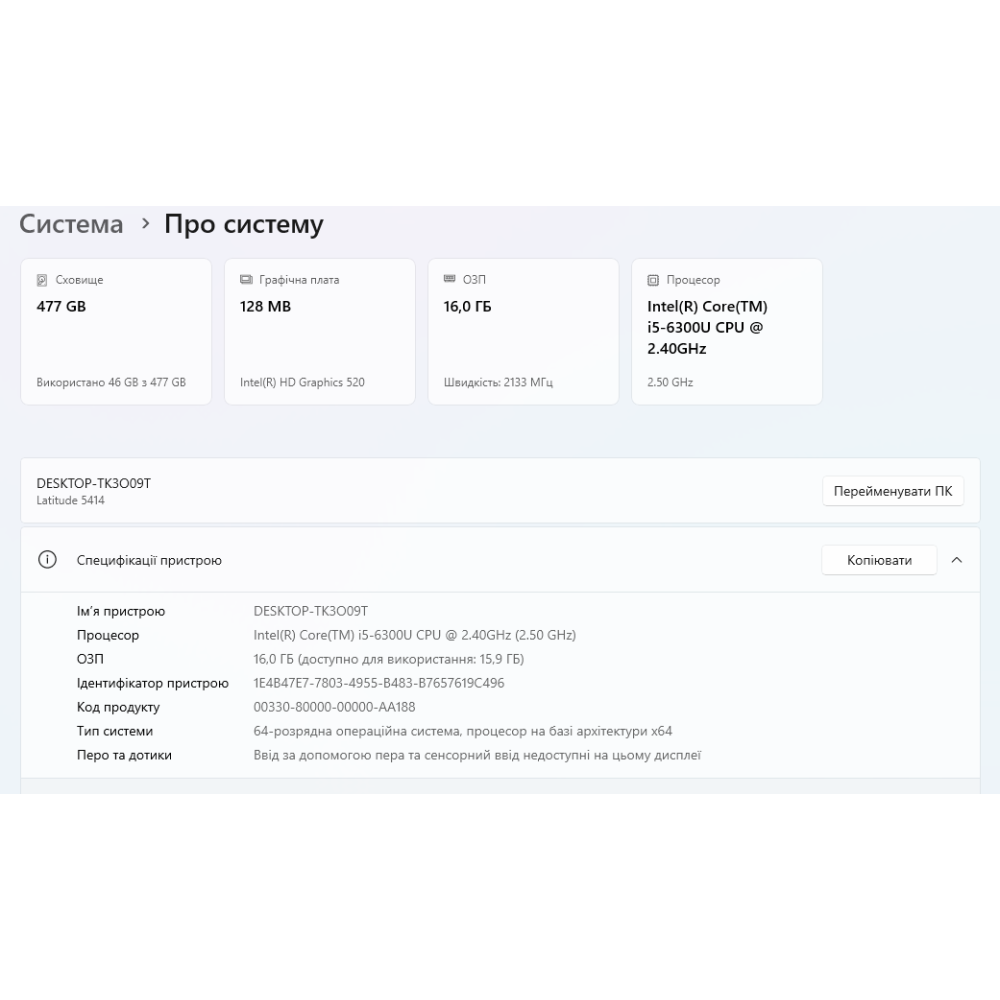Click the Ідентифікатор пристрою value
The width and height of the screenshot is (1000, 1000).
[379, 683]
